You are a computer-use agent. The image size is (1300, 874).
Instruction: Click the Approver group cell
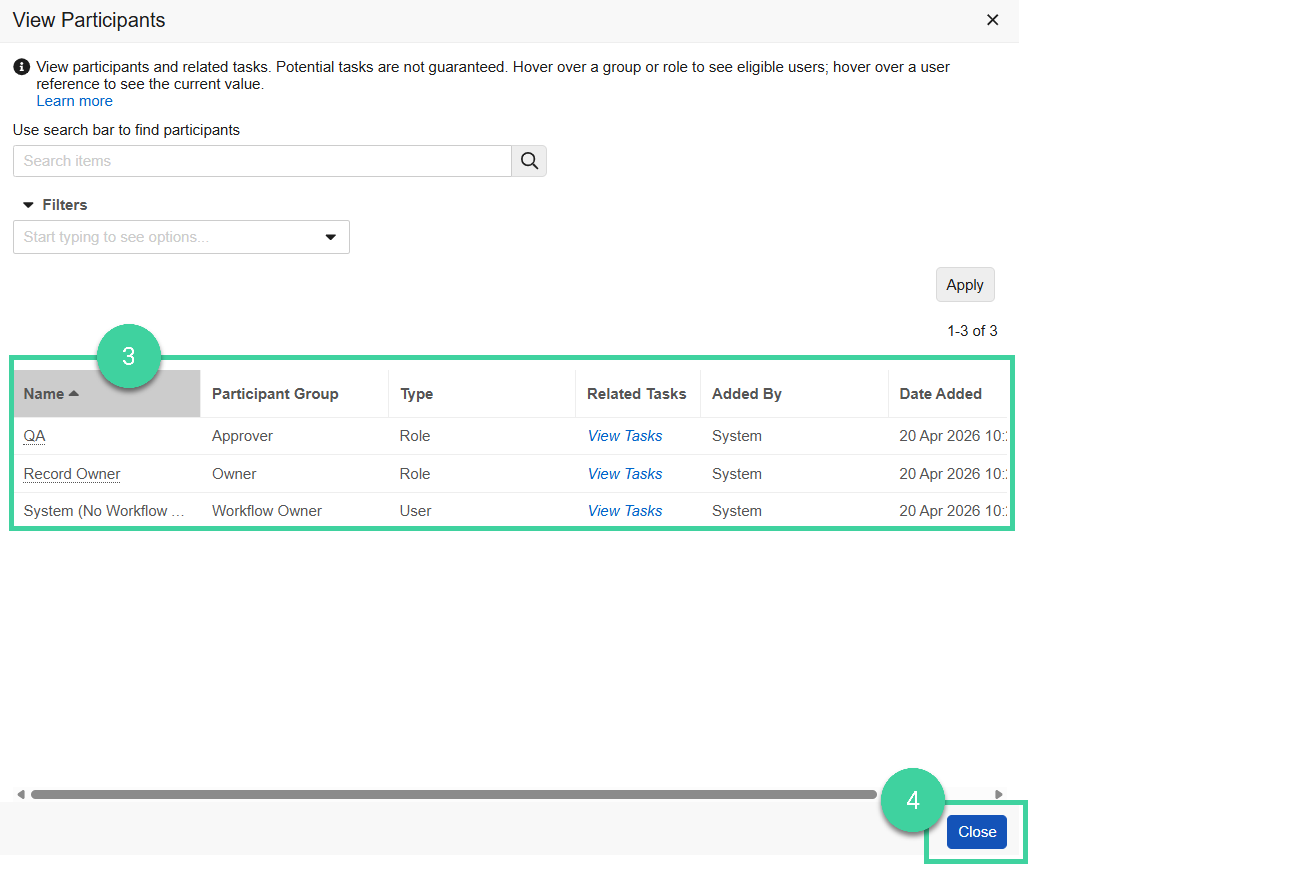tap(242, 436)
